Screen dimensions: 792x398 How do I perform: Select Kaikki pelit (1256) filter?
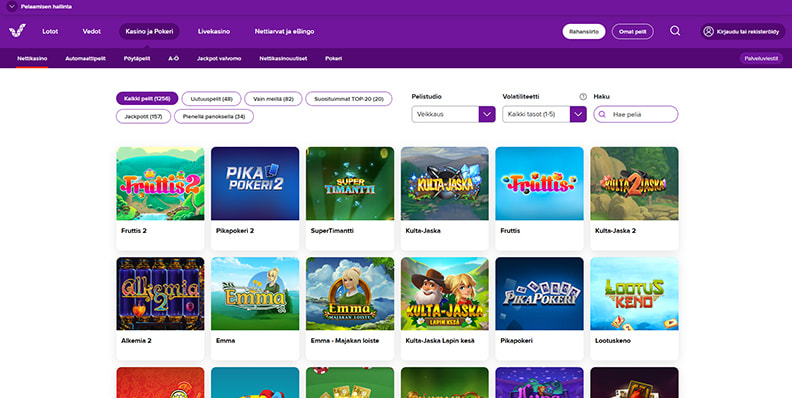click(x=147, y=98)
